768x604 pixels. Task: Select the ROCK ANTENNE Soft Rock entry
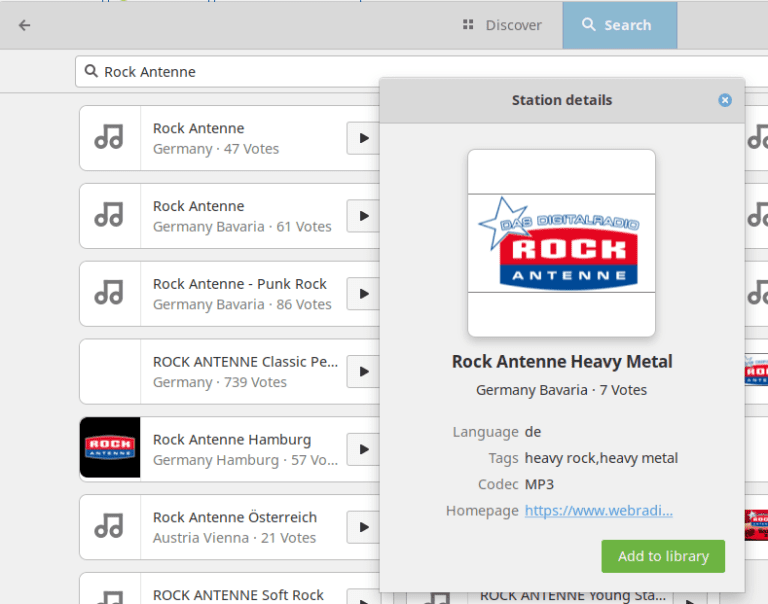pyautogui.click(x=238, y=594)
